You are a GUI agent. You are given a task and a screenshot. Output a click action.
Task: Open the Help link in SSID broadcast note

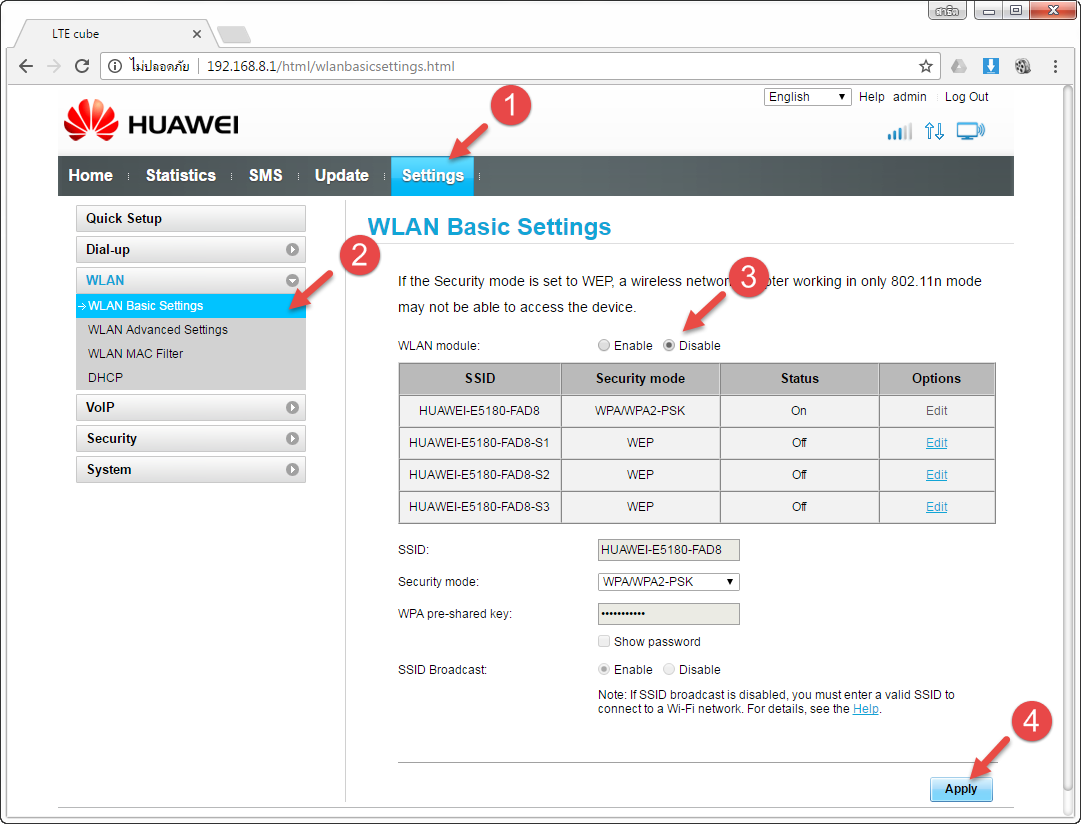[x=865, y=709]
